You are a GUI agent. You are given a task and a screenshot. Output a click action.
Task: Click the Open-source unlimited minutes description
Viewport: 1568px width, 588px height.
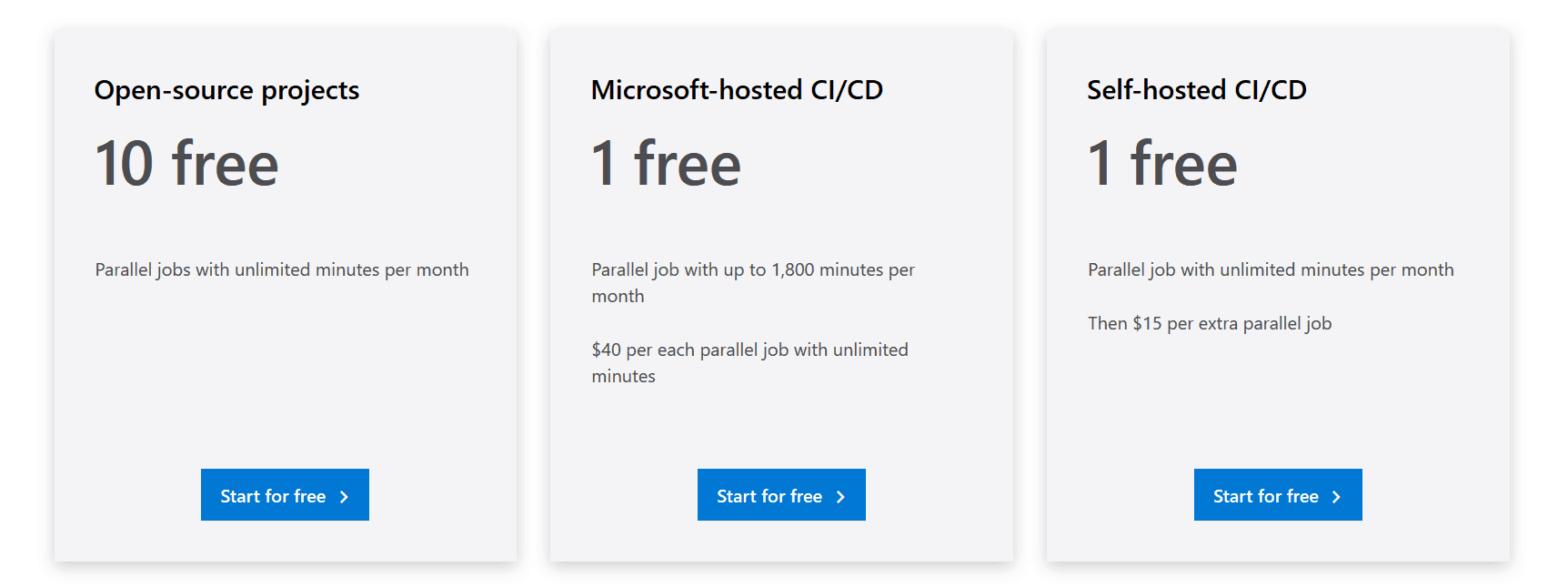click(x=282, y=269)
